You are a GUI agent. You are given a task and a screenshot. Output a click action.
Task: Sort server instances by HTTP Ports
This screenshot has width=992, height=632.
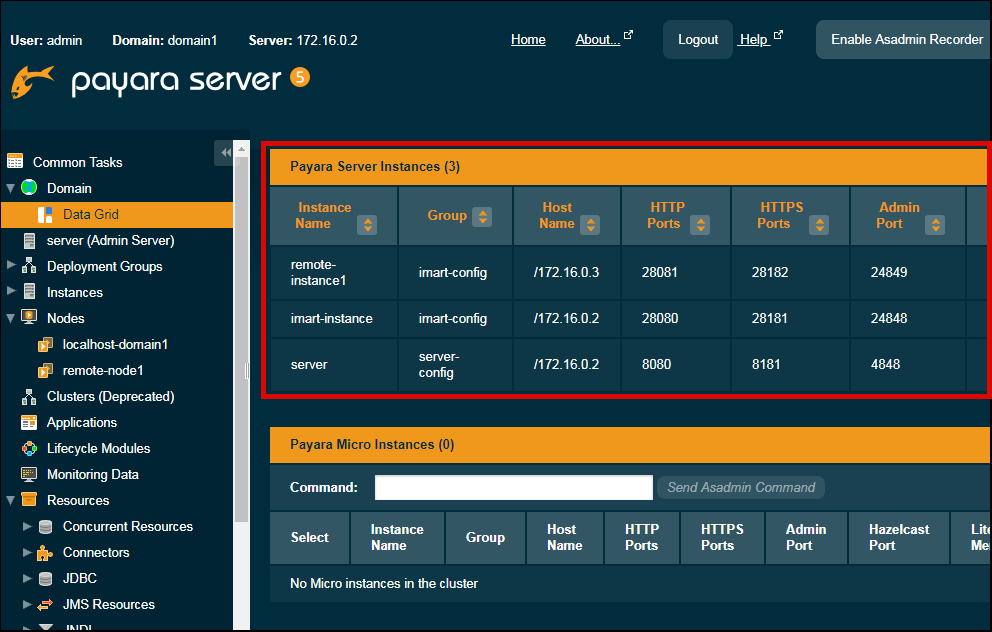(699, 225)
